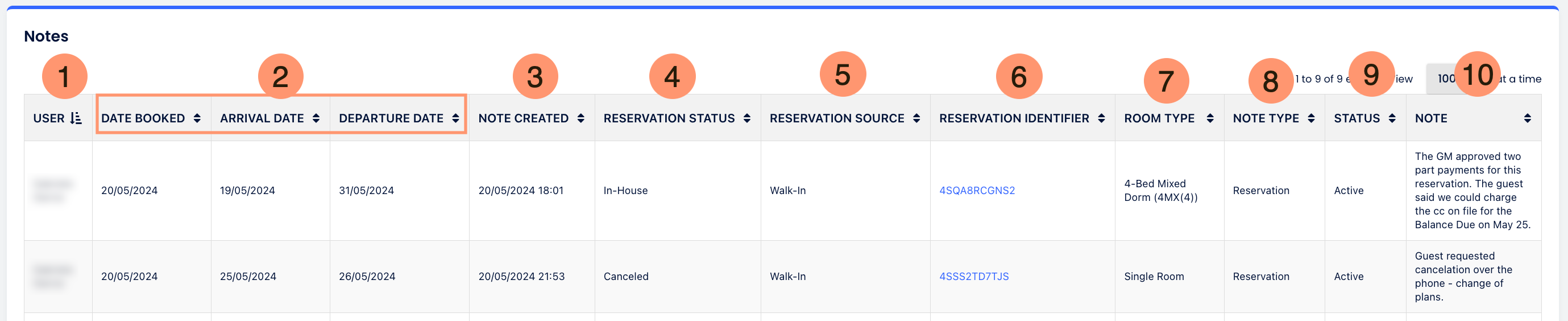The width and height of the screenshot is (1568, 321).
Task: Click the Departure Date column header label
Action: tap(391, 118)
